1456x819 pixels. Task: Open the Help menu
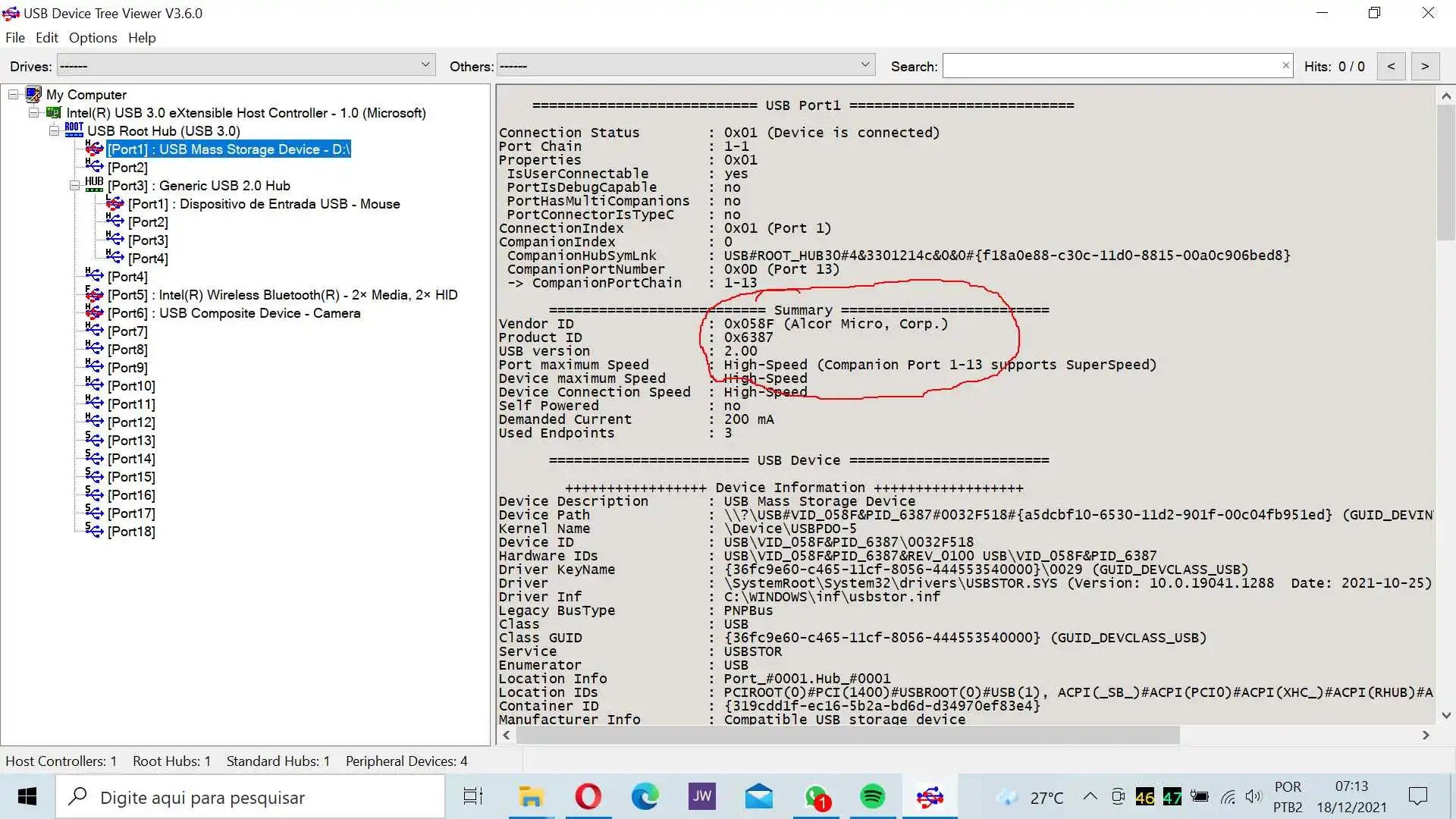(142, 38)
